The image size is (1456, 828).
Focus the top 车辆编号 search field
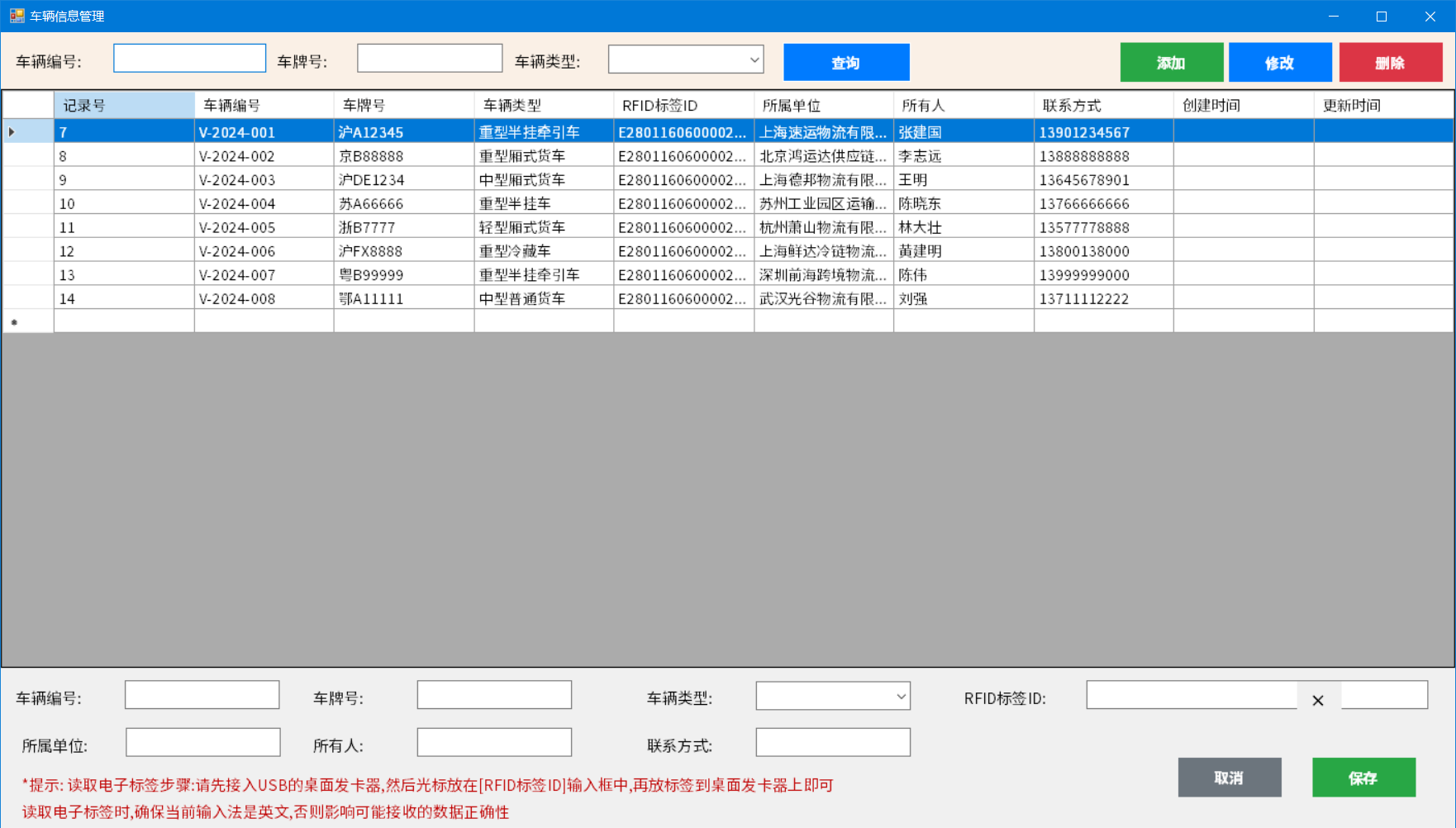189,58
